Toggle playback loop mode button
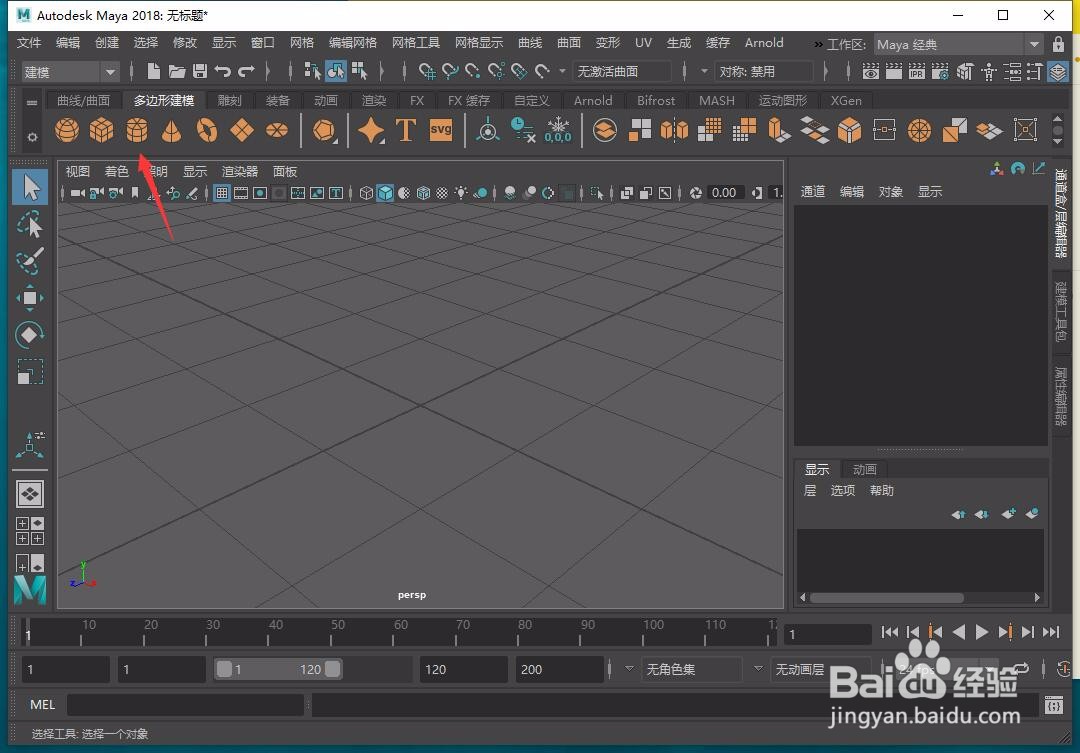Screen dimensions: 1080x753 click(1020, 668)
